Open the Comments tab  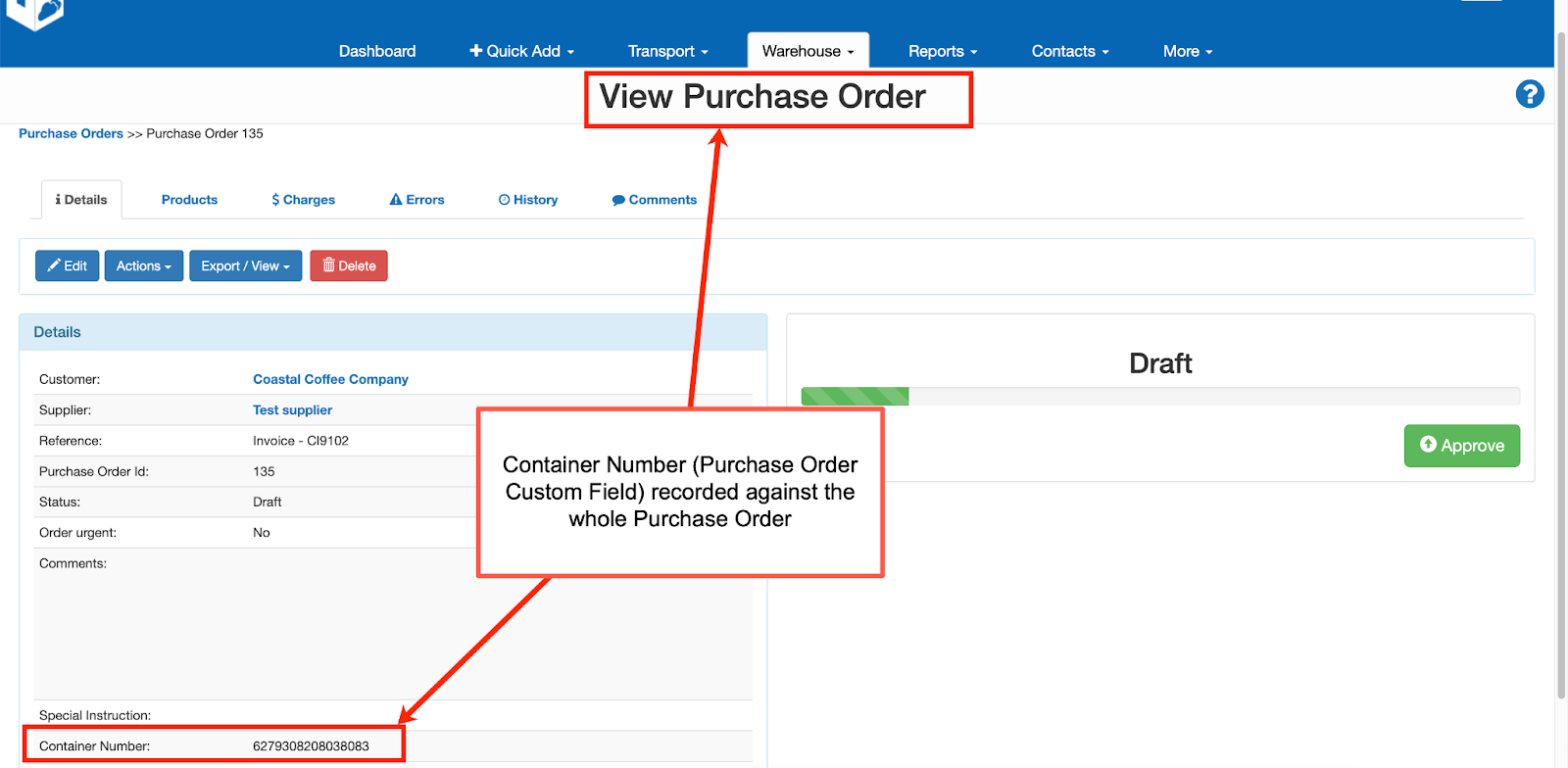click(x=655, y=200)
